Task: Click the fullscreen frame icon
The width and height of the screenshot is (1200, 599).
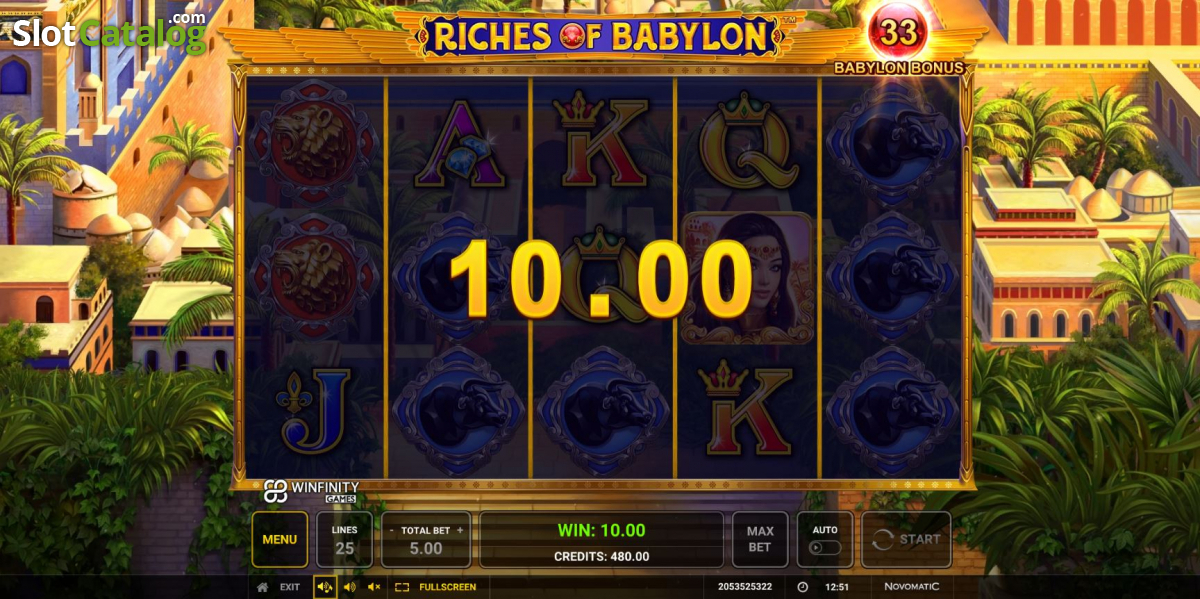Action: click(402, 587)
